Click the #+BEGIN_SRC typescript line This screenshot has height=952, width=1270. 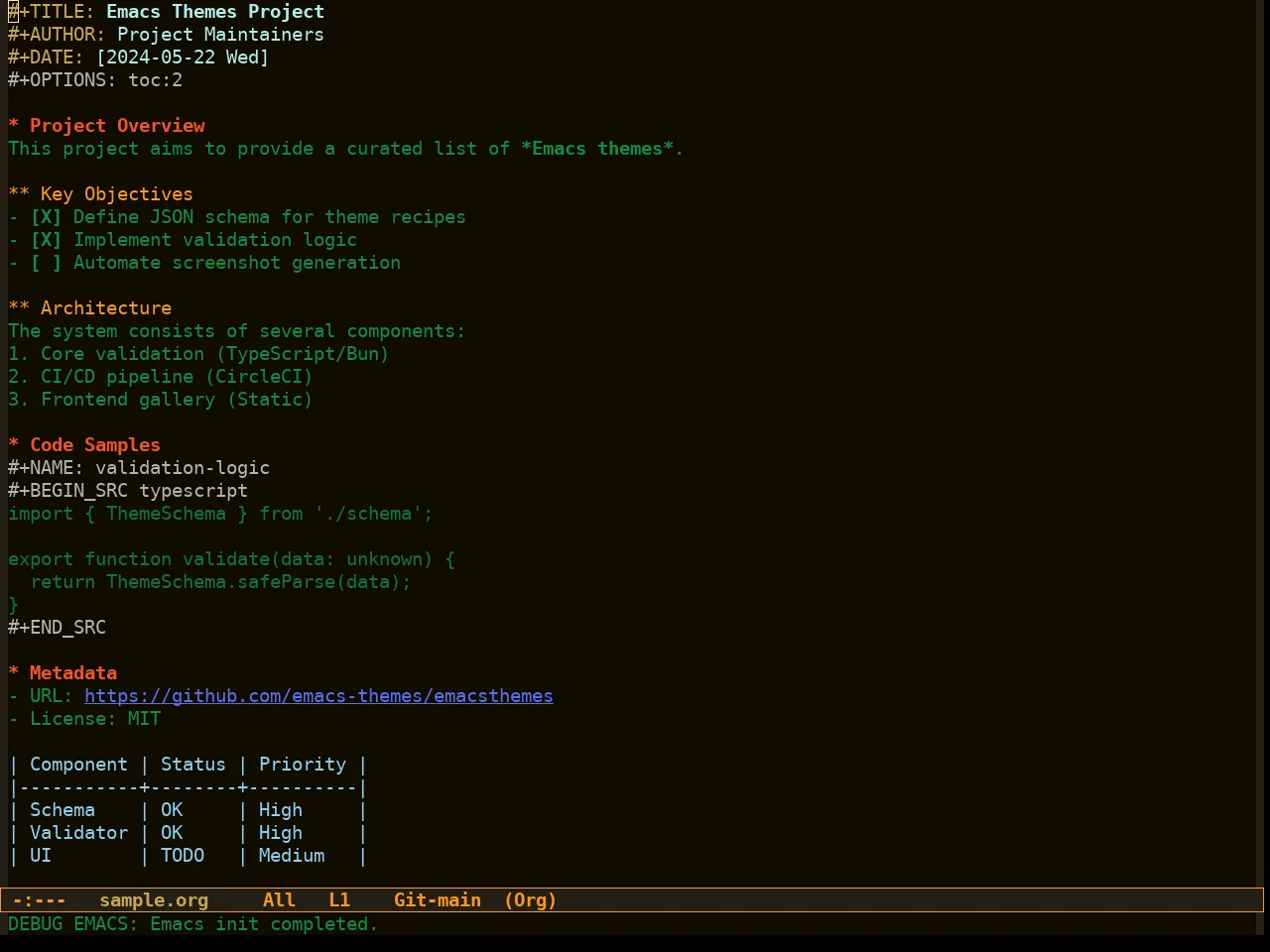(x=128, y=491)
